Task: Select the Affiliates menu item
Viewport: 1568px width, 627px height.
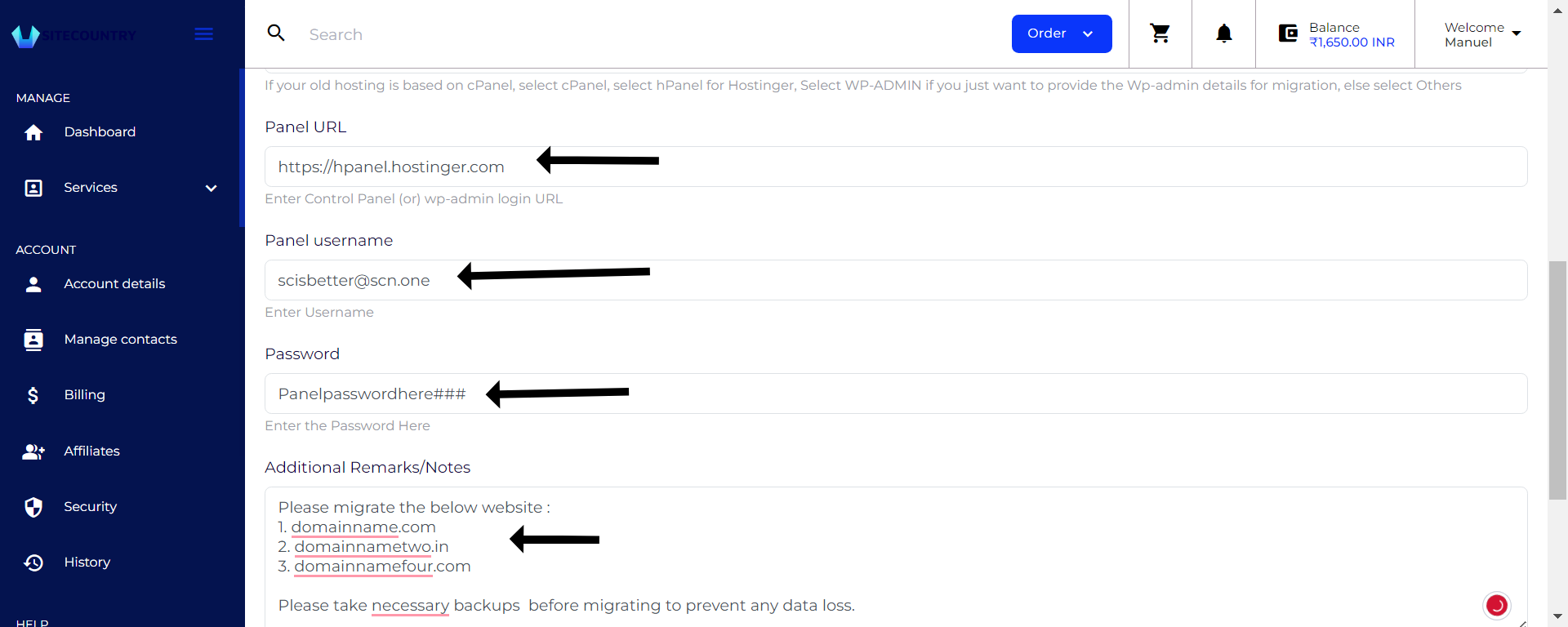Action: point(92,451)
